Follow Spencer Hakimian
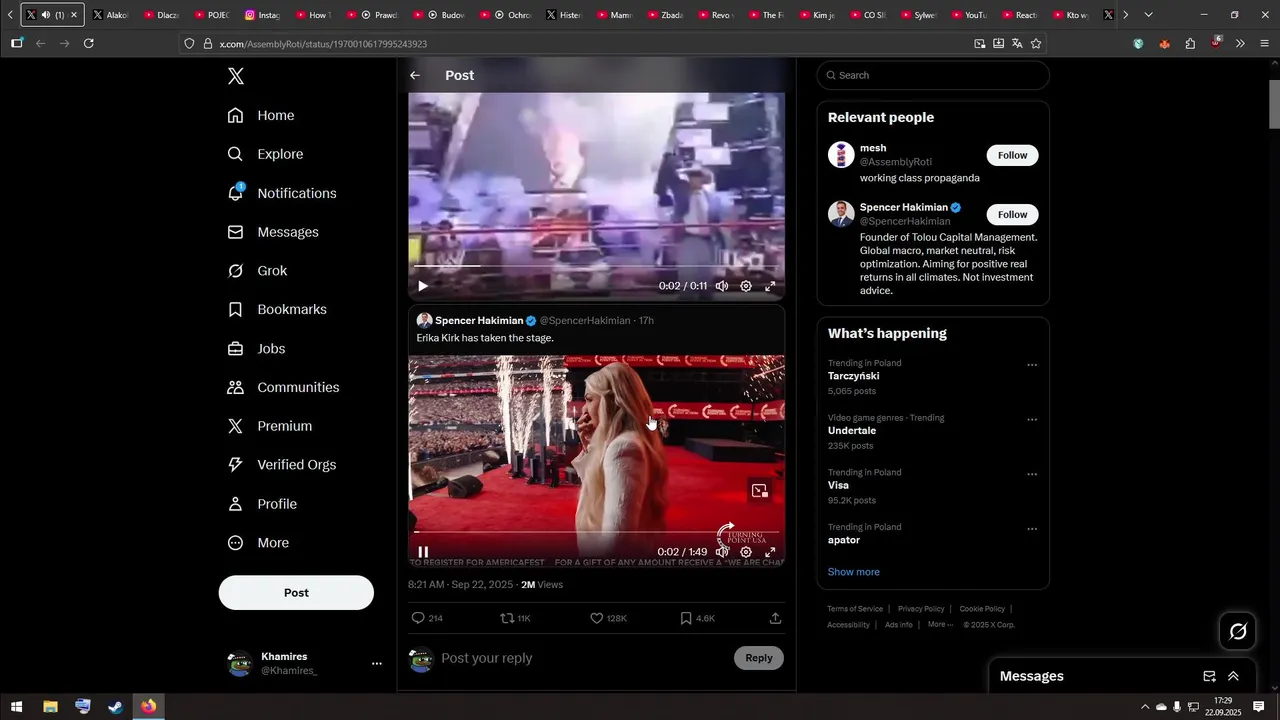Viewport: 1280px width, 720px height. pyautogui.click(x=1012, y=214)
